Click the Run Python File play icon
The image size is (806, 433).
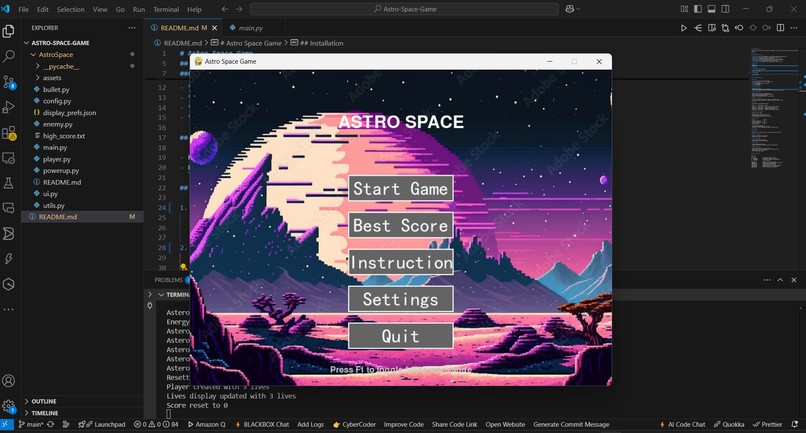[x=683, y=28]
